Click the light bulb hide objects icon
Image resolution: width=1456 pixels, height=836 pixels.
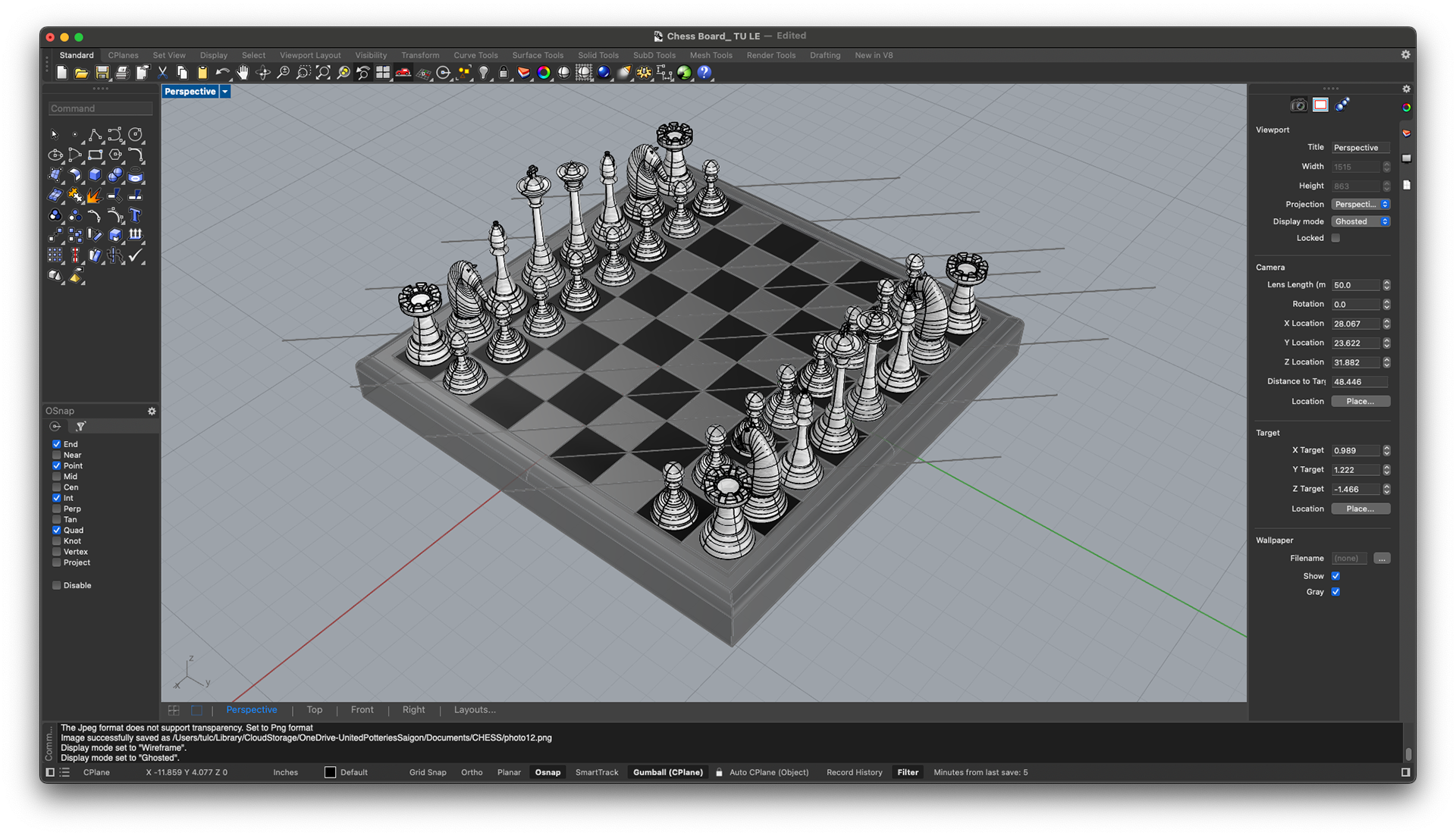click(x=483, y=73)
